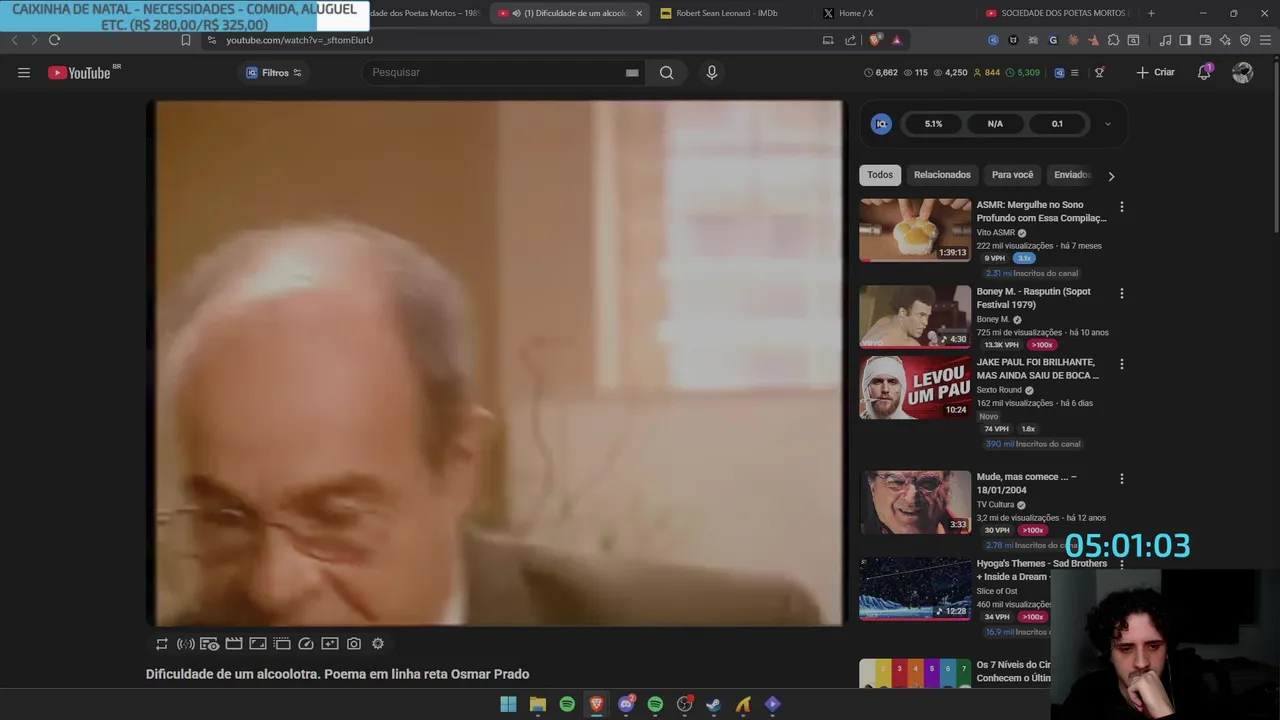The height and width of the screenshot is (720, 1280).
Task: Click the 0.1 vidIQ stat pill
Action: pyautogui.click(x=1057, y=124)
